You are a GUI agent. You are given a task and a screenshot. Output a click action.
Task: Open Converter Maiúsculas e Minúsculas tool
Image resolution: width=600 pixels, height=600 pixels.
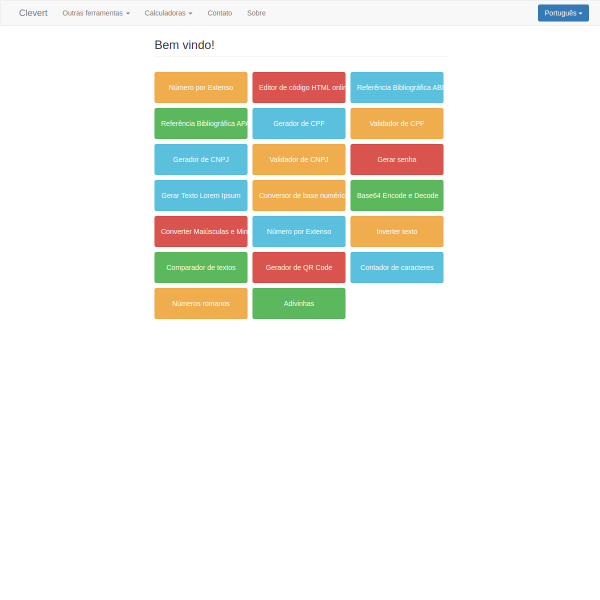[x=201, y=232]
